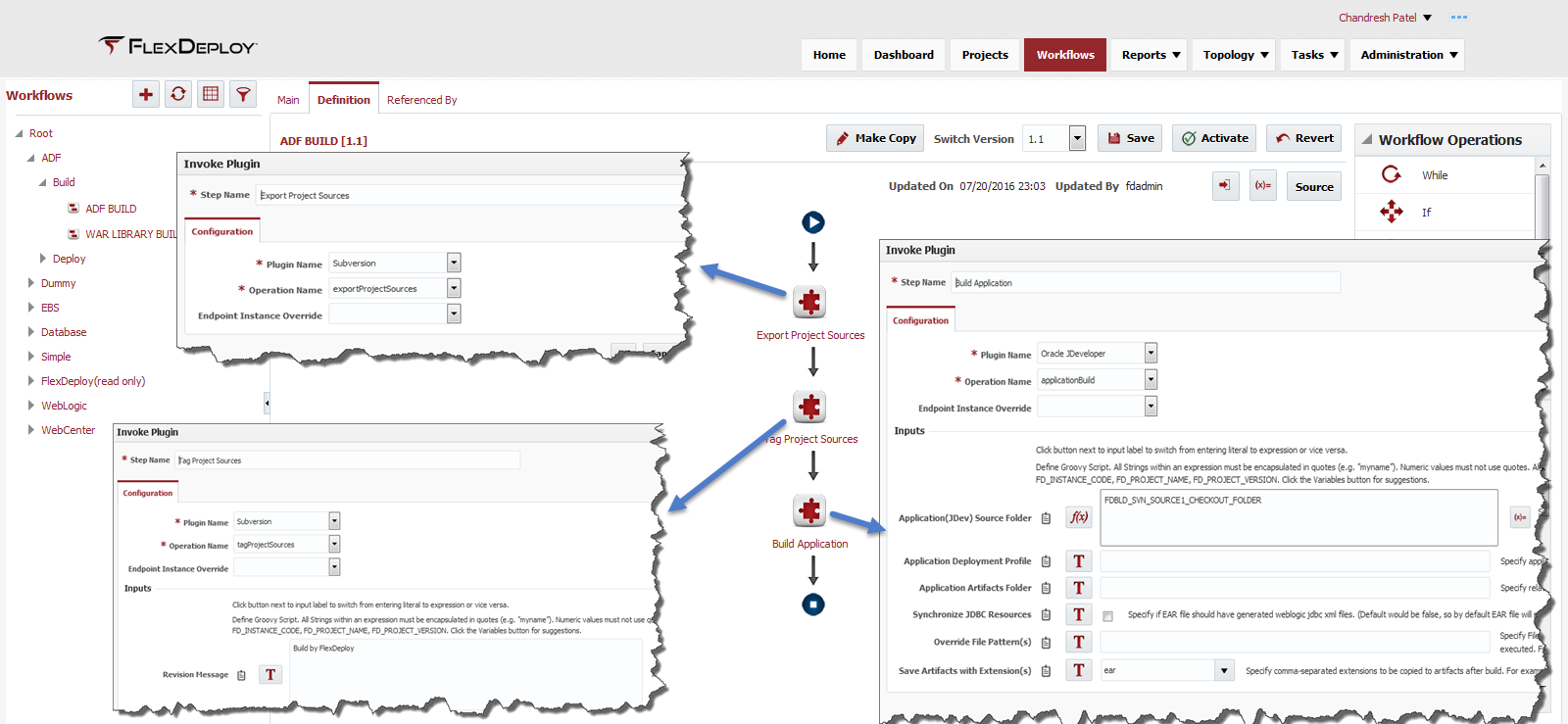Switch to the Main tab
Screen dimensions: 1568x724
click(288, 100)
